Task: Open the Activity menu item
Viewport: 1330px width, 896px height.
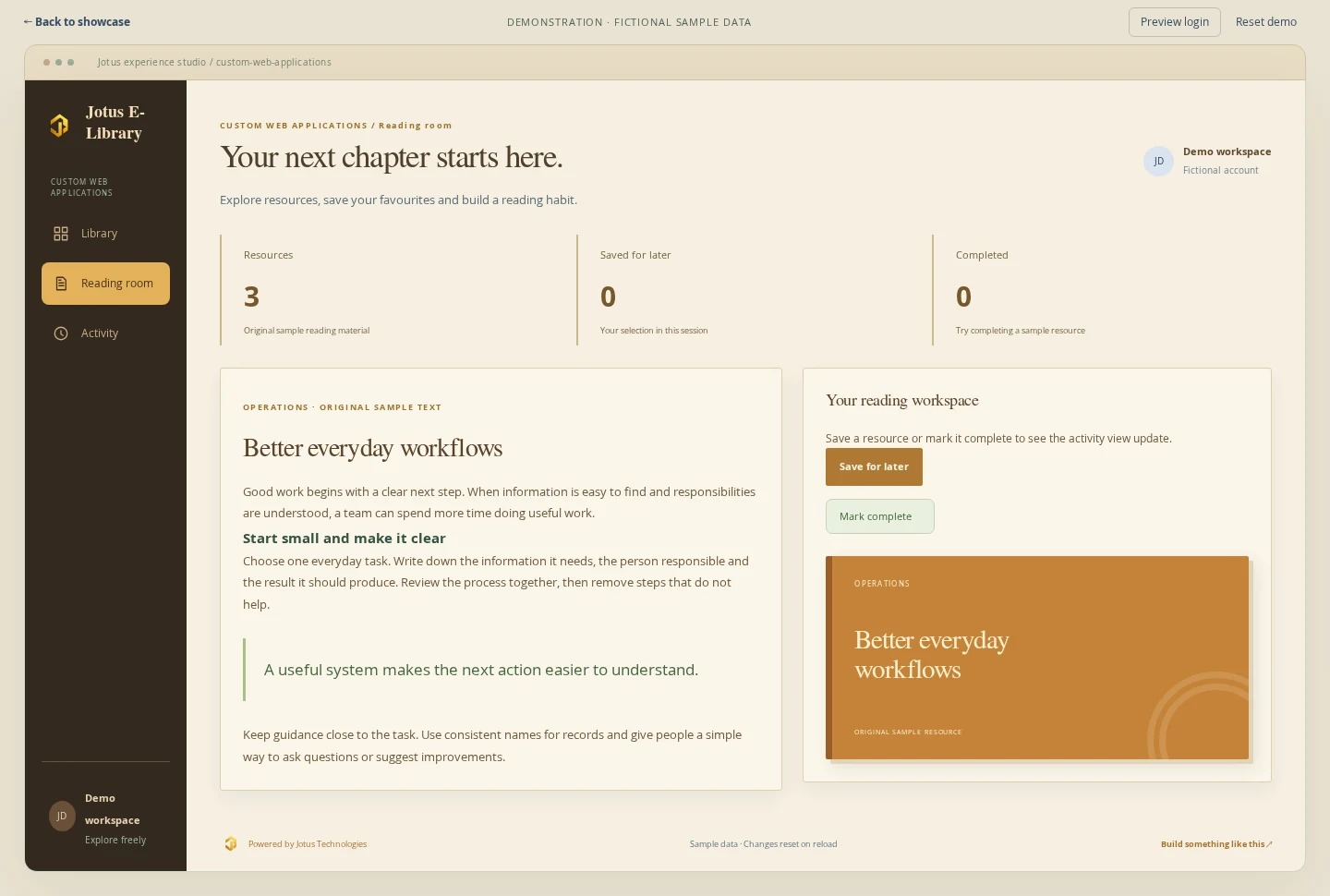Action: (105, 333)
